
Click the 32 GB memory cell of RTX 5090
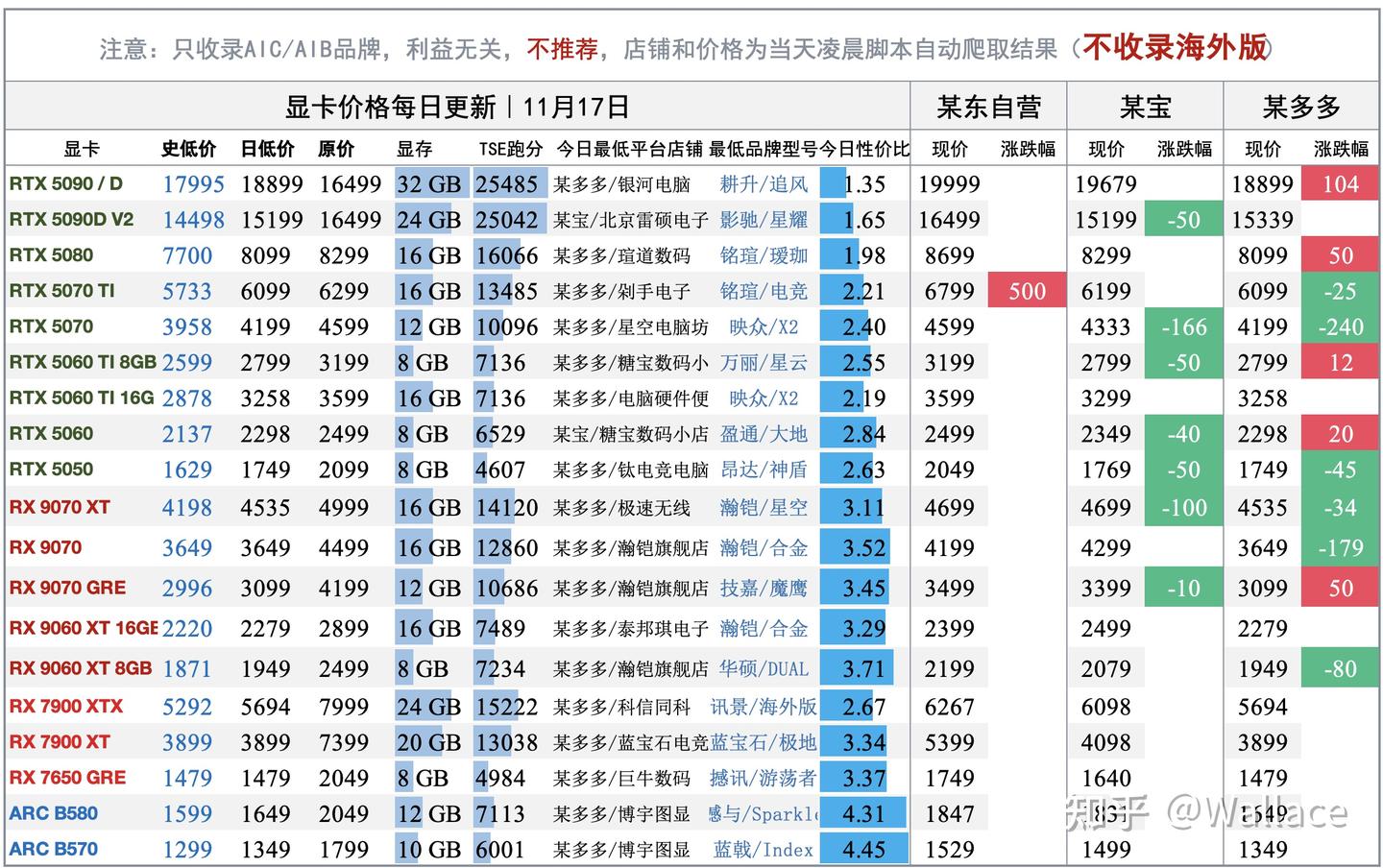pos(429,182)
